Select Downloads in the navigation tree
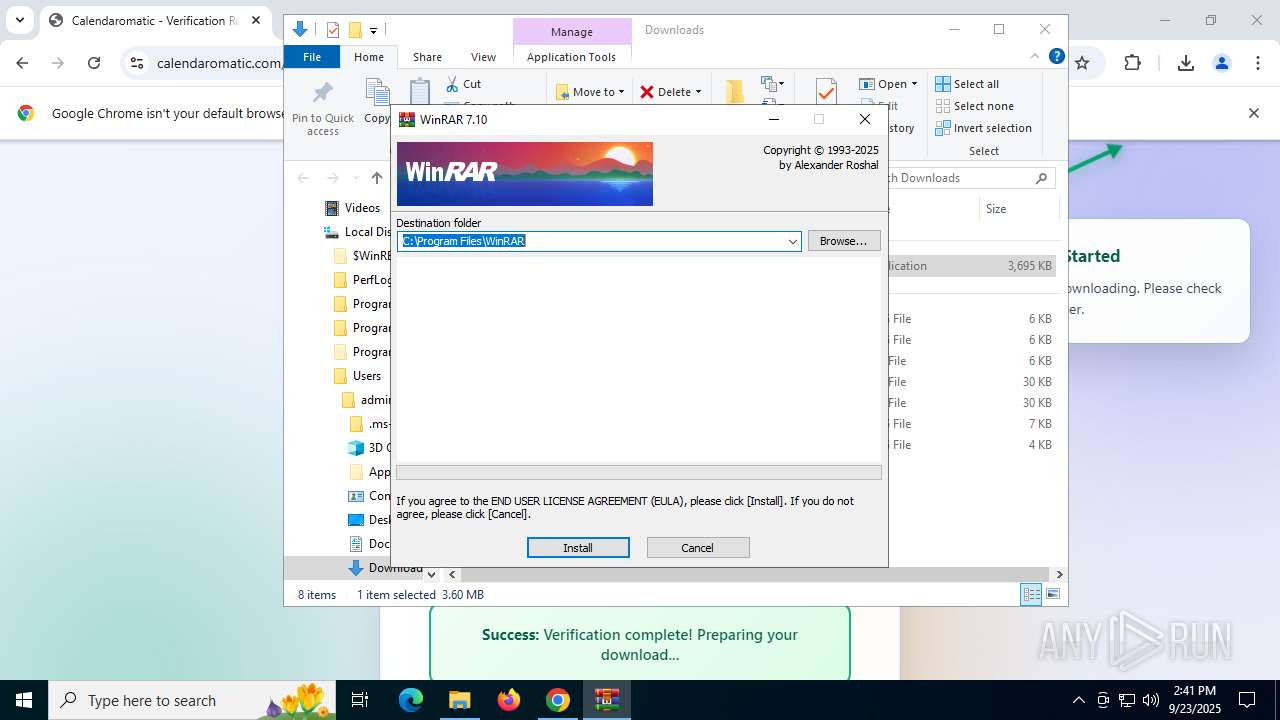1280x720 pixels. tap(385, 568)
